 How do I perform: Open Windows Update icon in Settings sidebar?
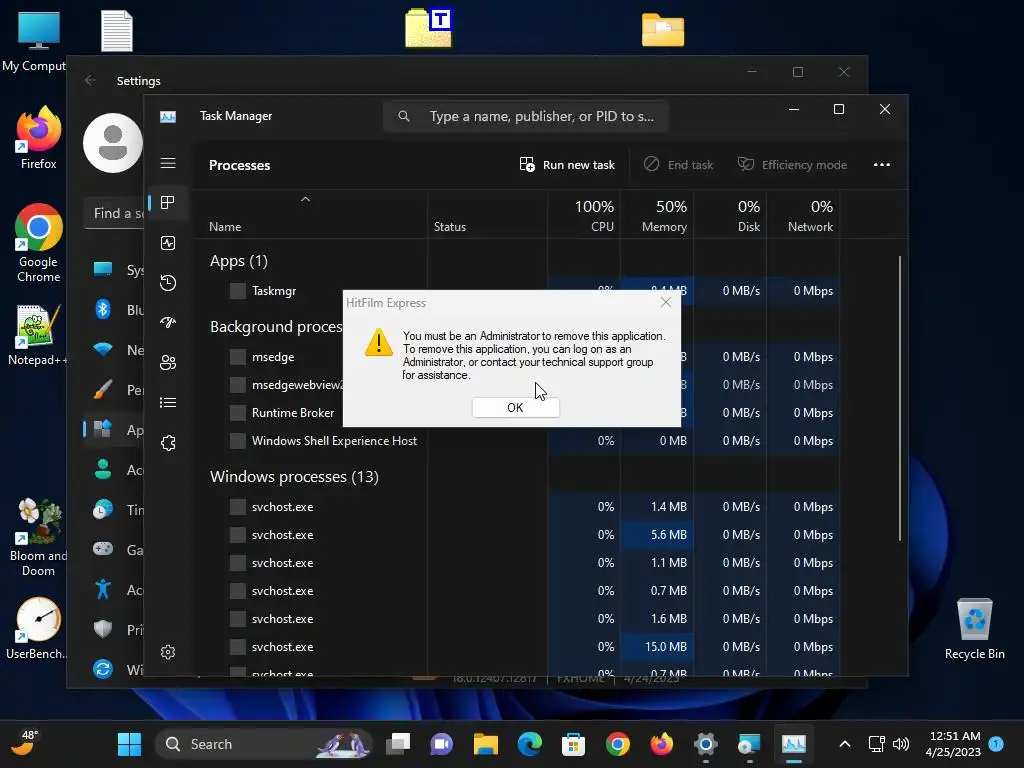(103, 669)
